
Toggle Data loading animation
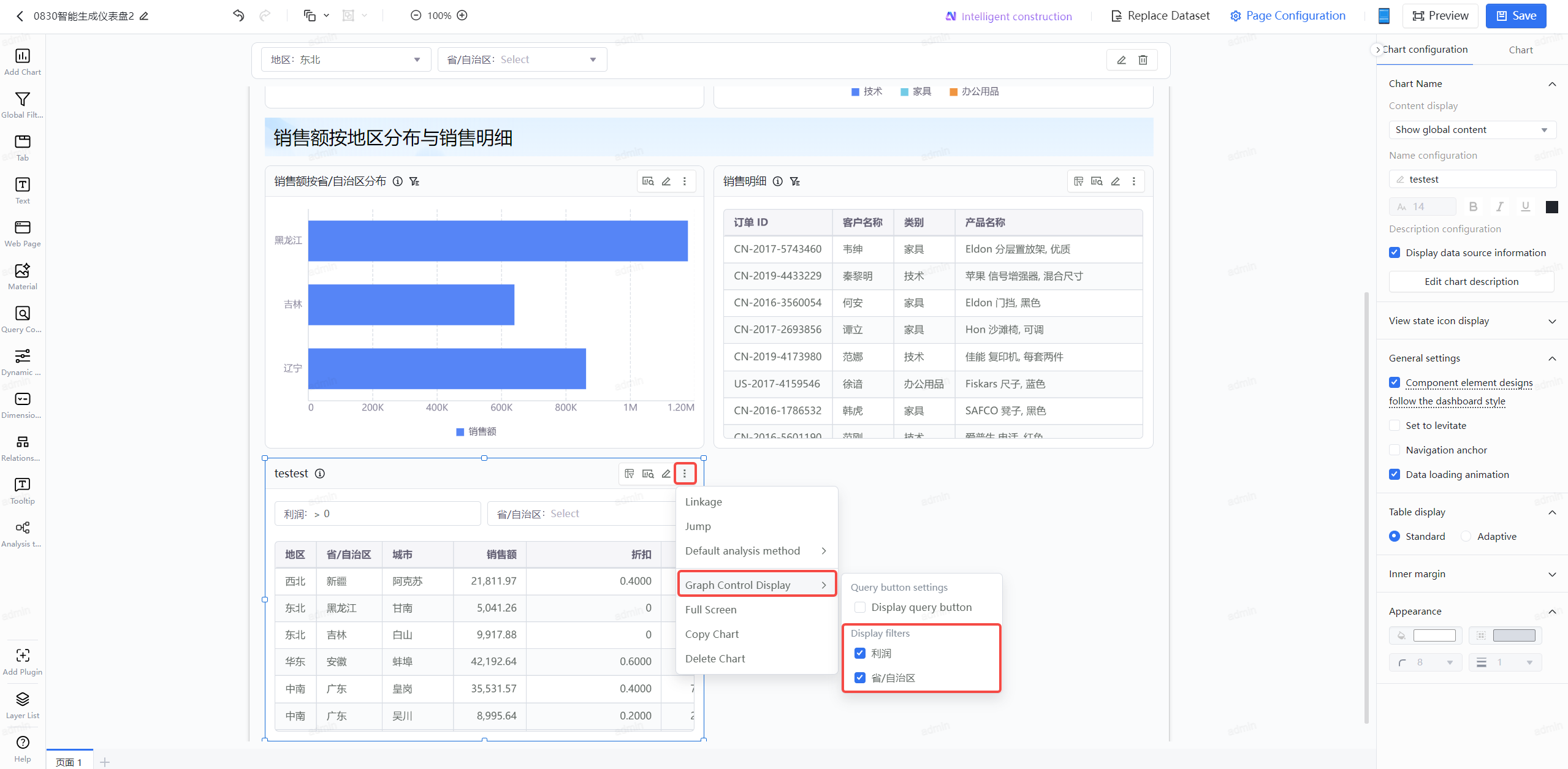[x=1395, y=474]
